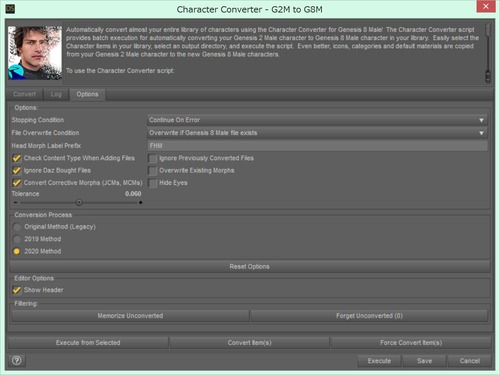The width and height of the screenshot is (500, 375).
Task: Close the Character Converter window
Action: coord(486,6)
